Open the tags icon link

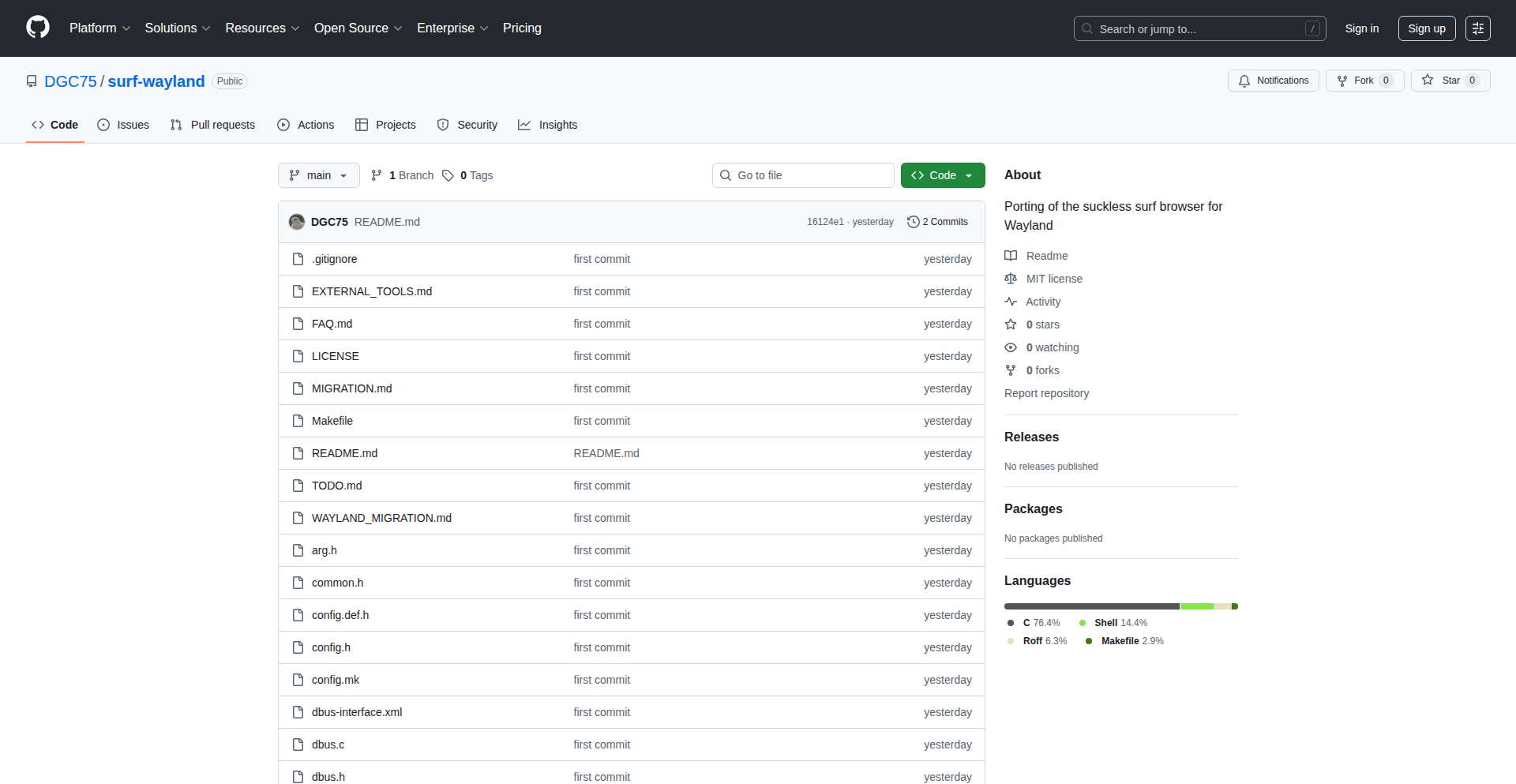[x=448, y=175]
